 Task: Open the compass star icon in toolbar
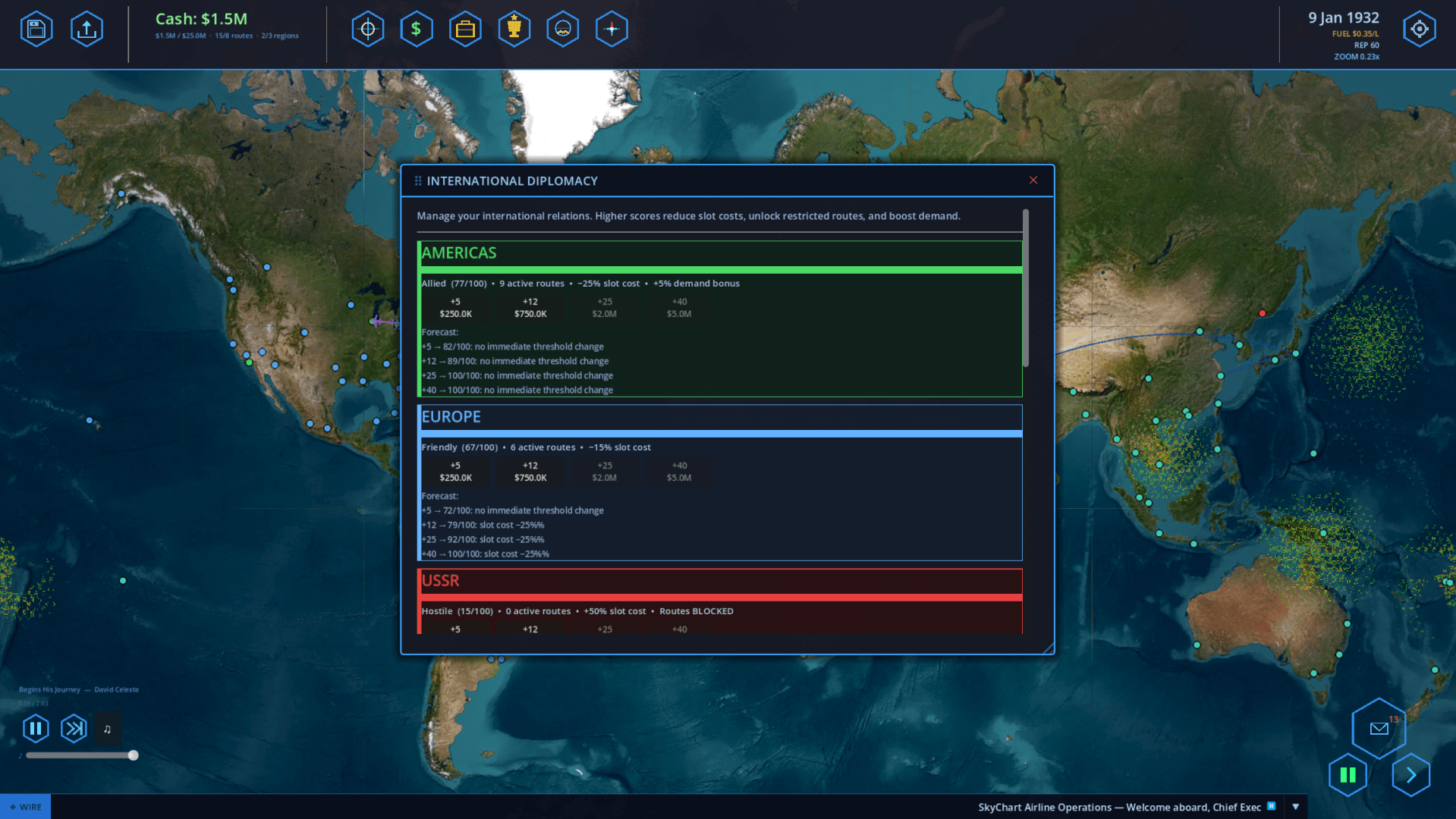pos(612,30)
